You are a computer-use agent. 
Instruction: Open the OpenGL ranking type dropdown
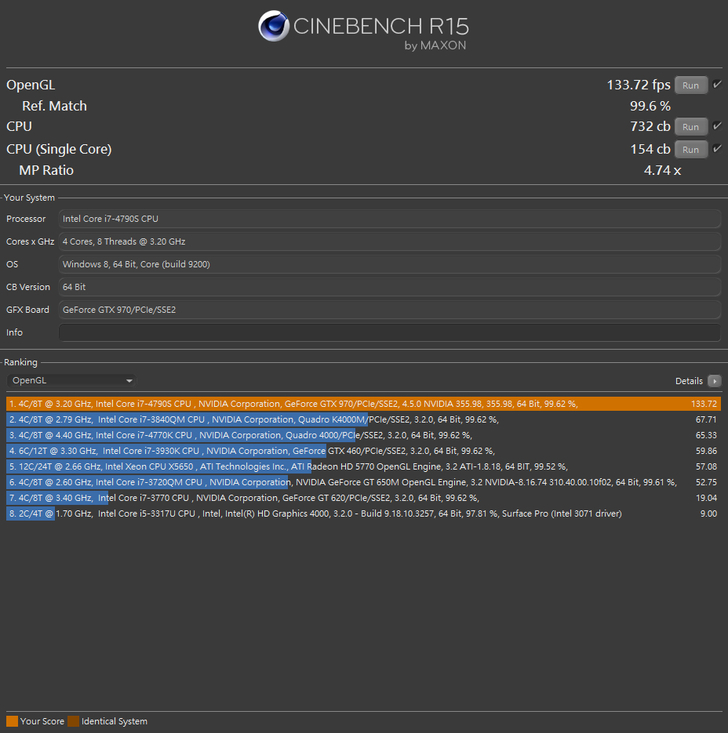[71, 381]
